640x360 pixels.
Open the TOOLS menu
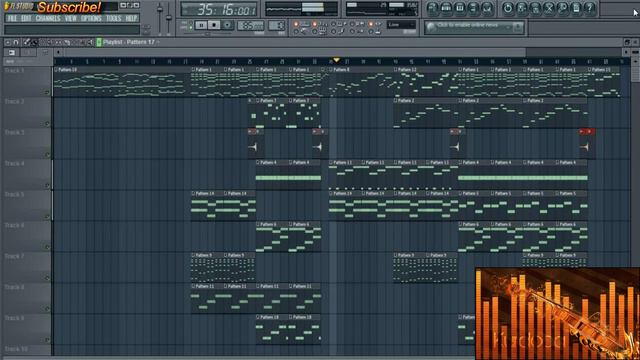click(113, 18)
